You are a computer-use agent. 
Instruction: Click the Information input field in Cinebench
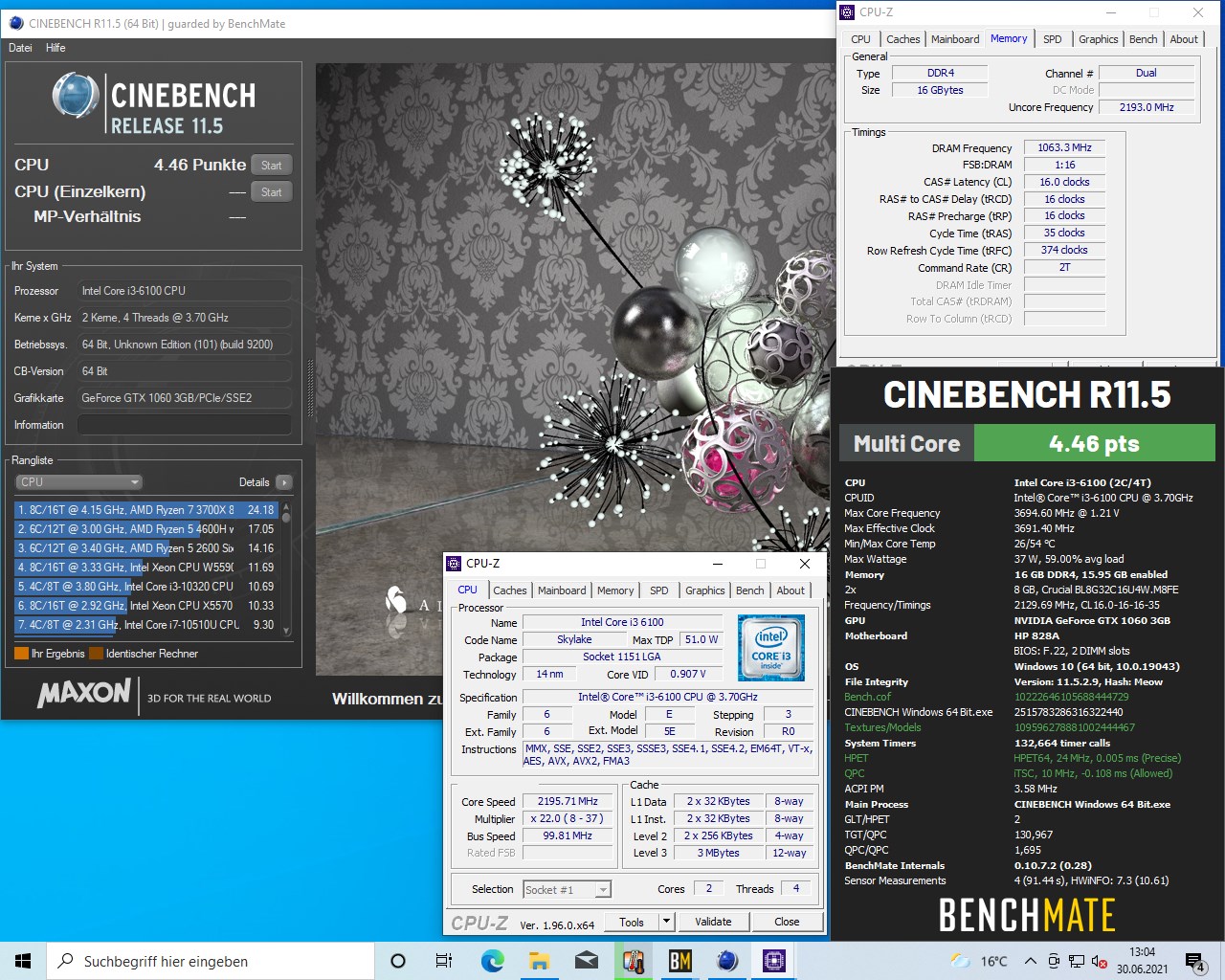tap(185, 425)
